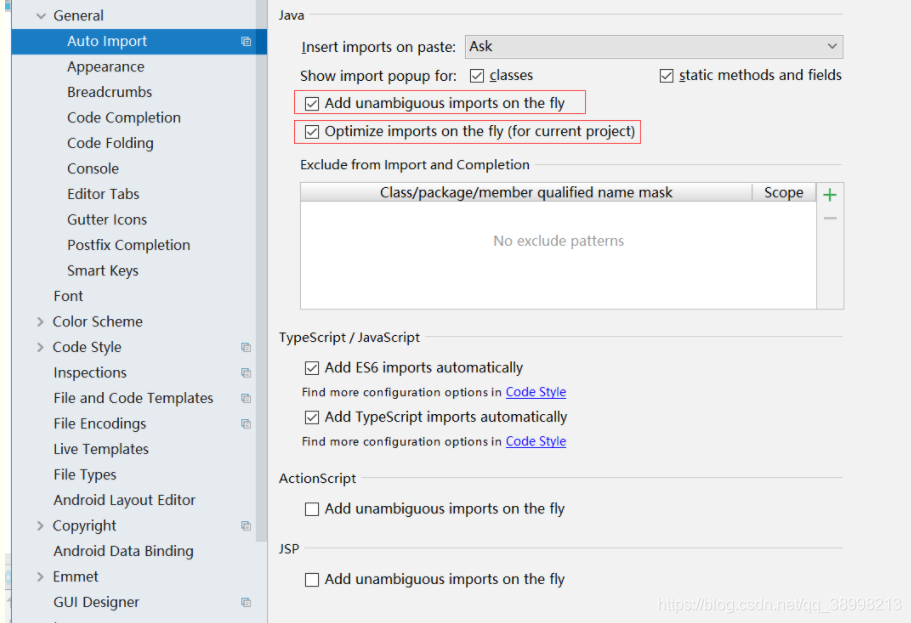Click the settings icon beside File Encodings

tap(245, 423)
